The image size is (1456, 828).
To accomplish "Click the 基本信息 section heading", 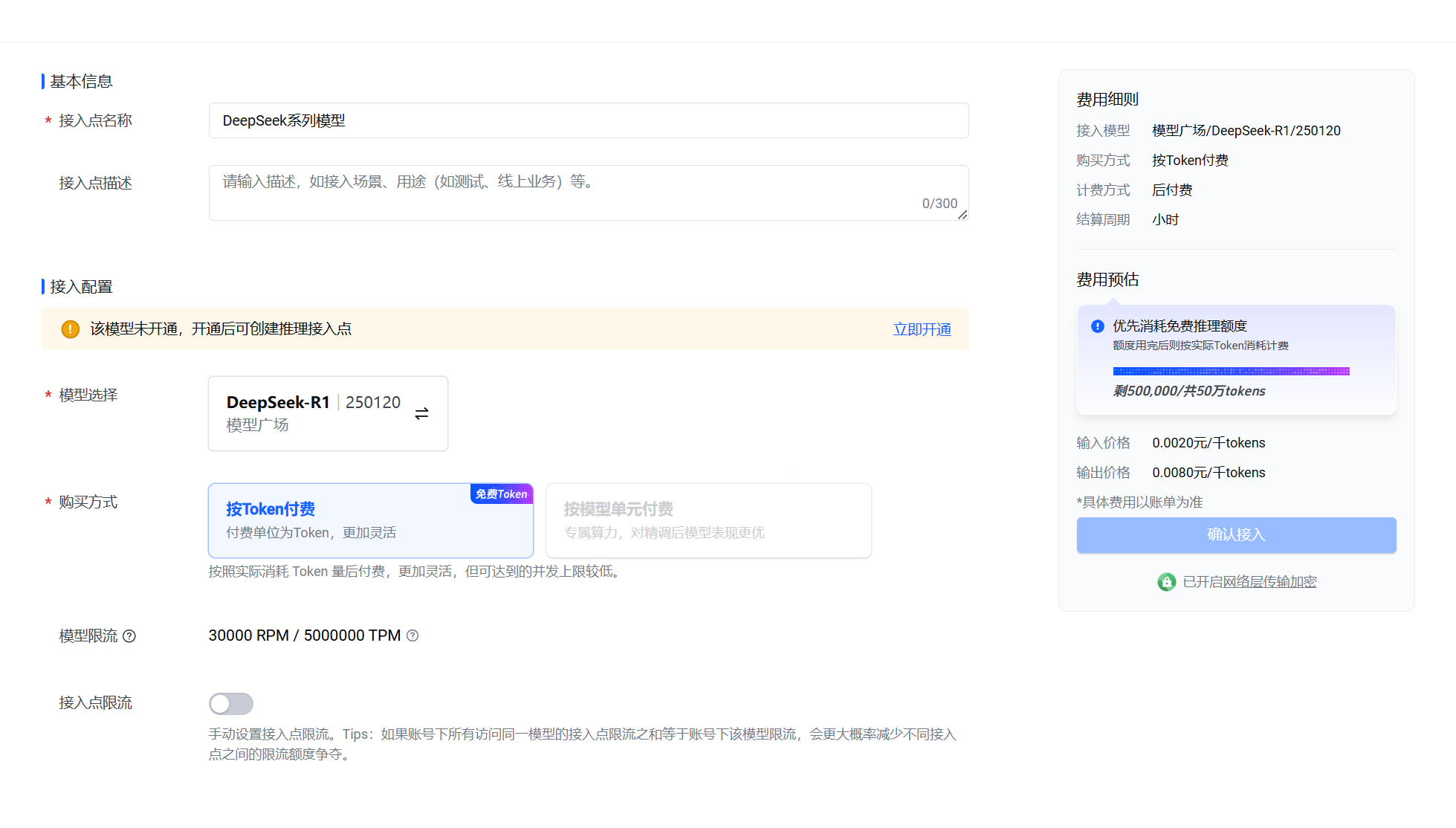I will [x=81, y=82].
